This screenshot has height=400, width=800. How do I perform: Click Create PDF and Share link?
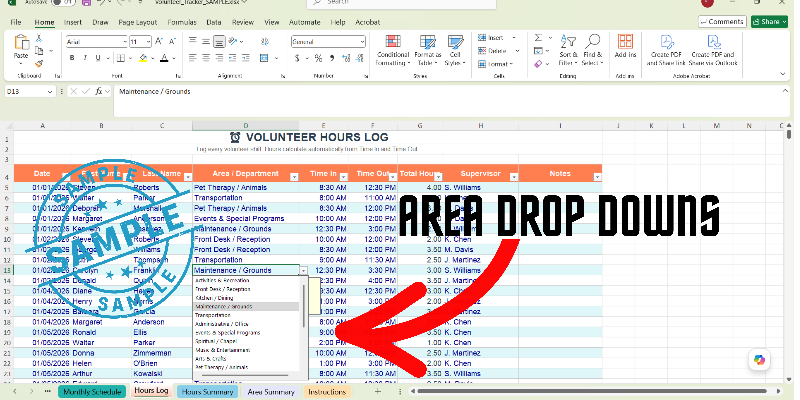666,51
